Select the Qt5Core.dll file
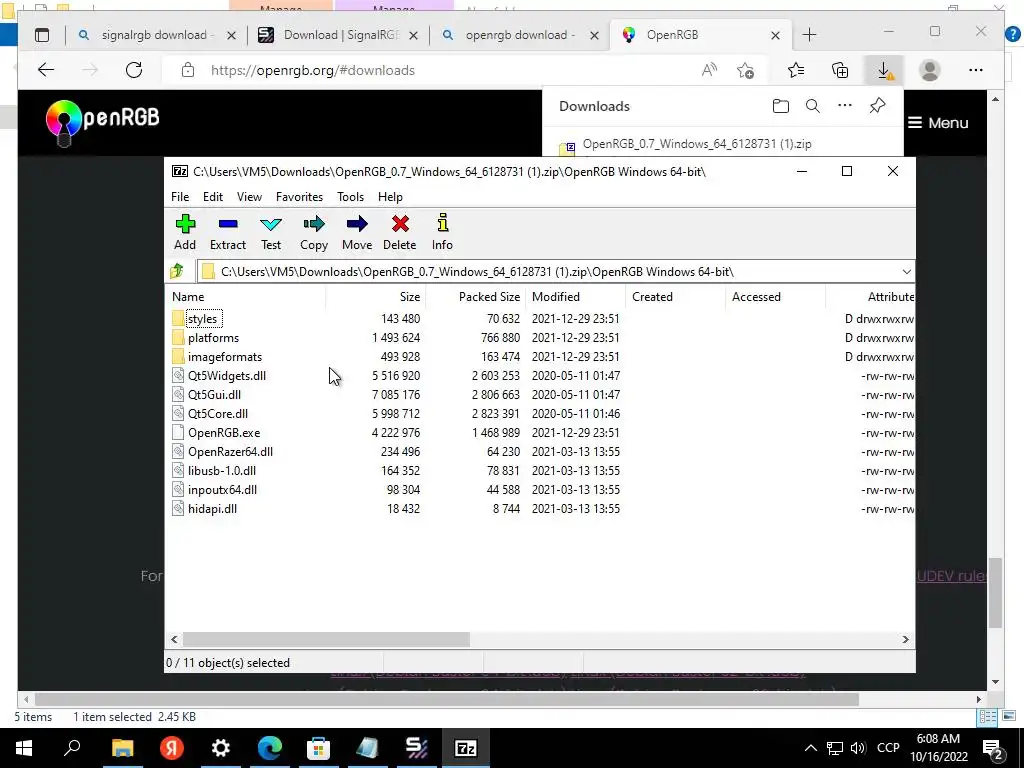 tap(217, 413)
